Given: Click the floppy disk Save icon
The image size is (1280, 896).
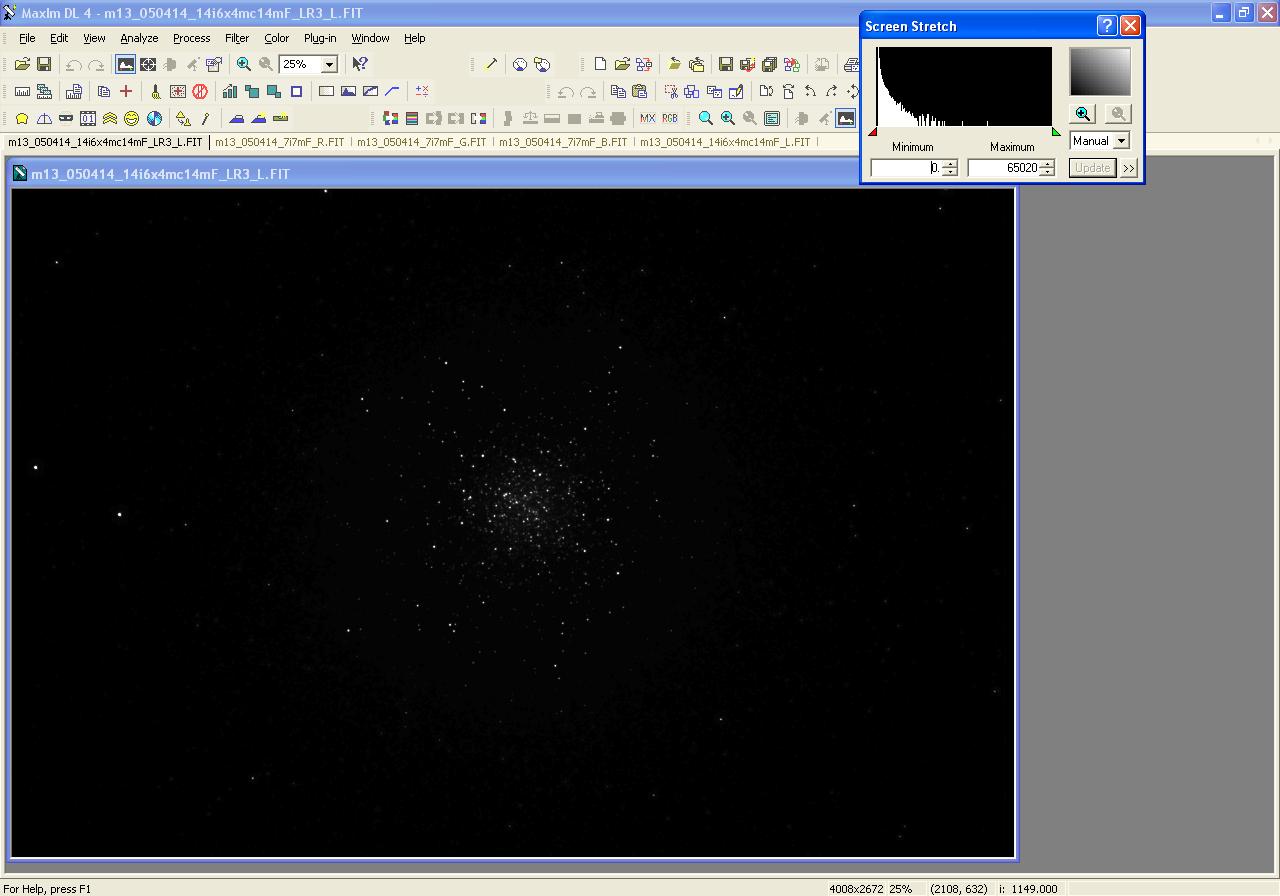Looking at the screenshot, I should 44,64.
